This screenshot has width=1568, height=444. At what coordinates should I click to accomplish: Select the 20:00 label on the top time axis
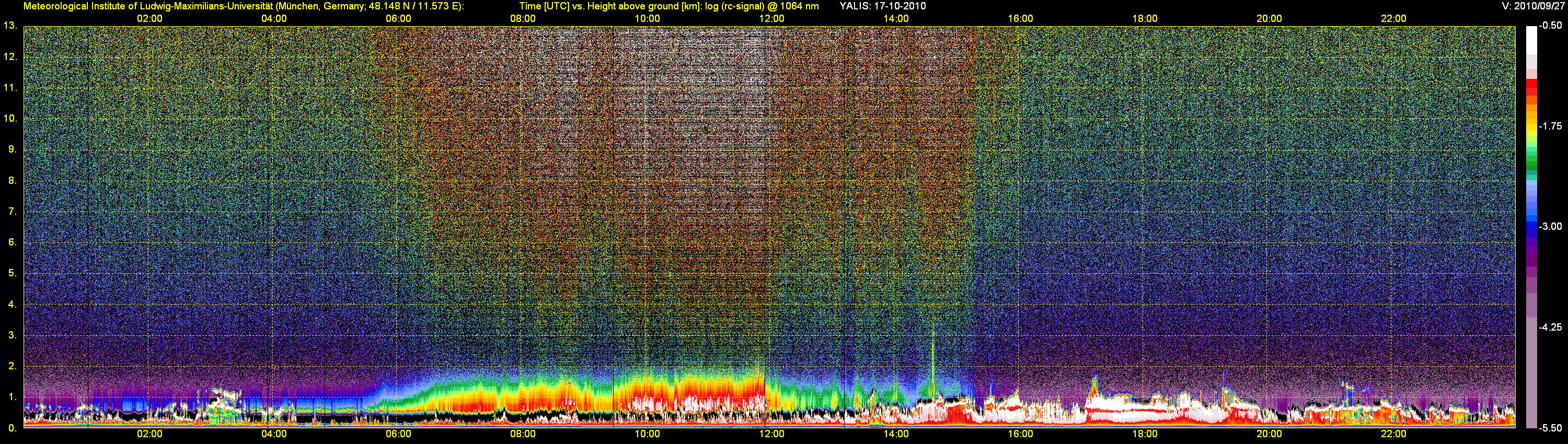1269,19
